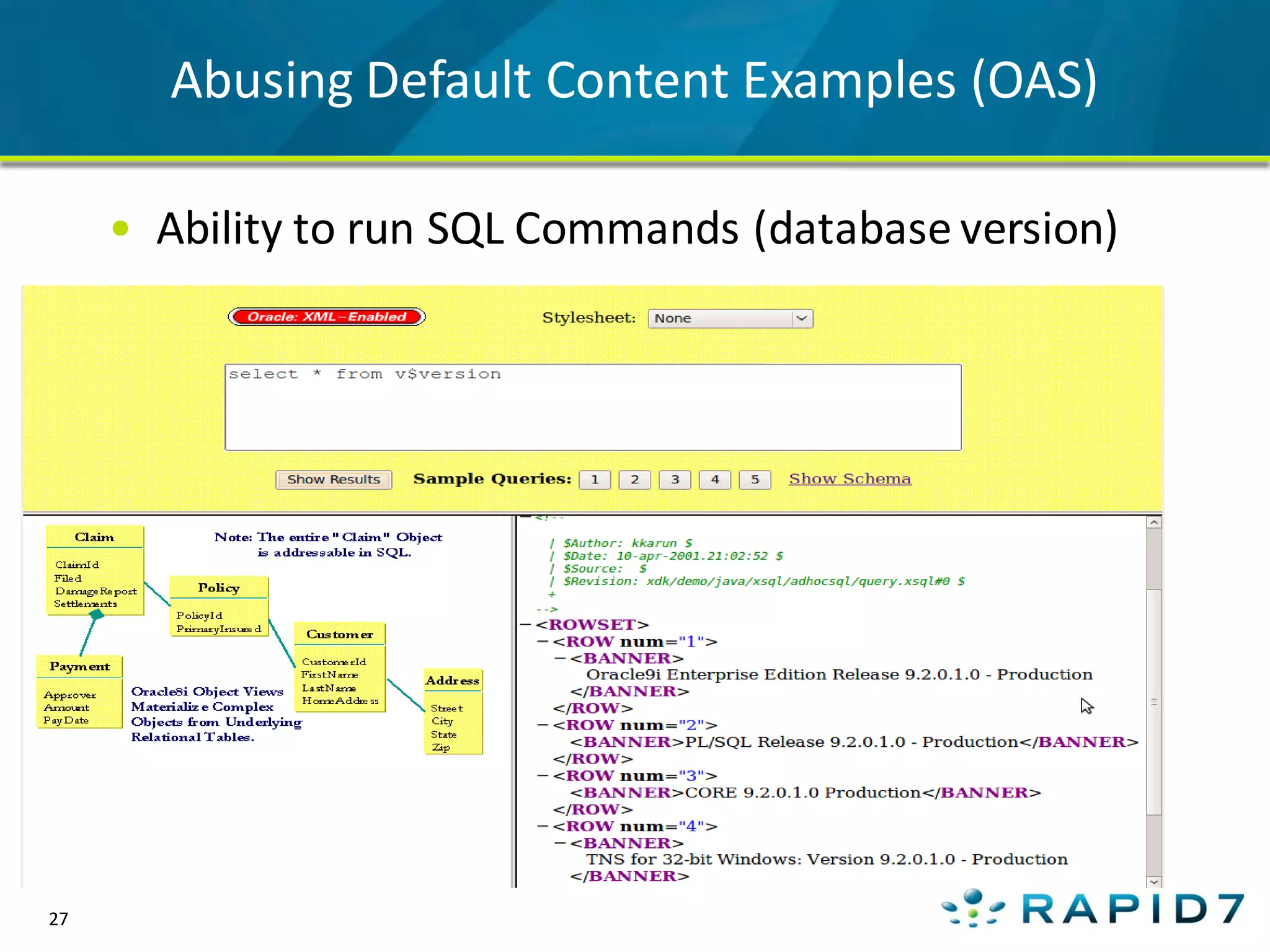Run sample query 4
This screenshot has width=1270, height=952.
point(715,480)
